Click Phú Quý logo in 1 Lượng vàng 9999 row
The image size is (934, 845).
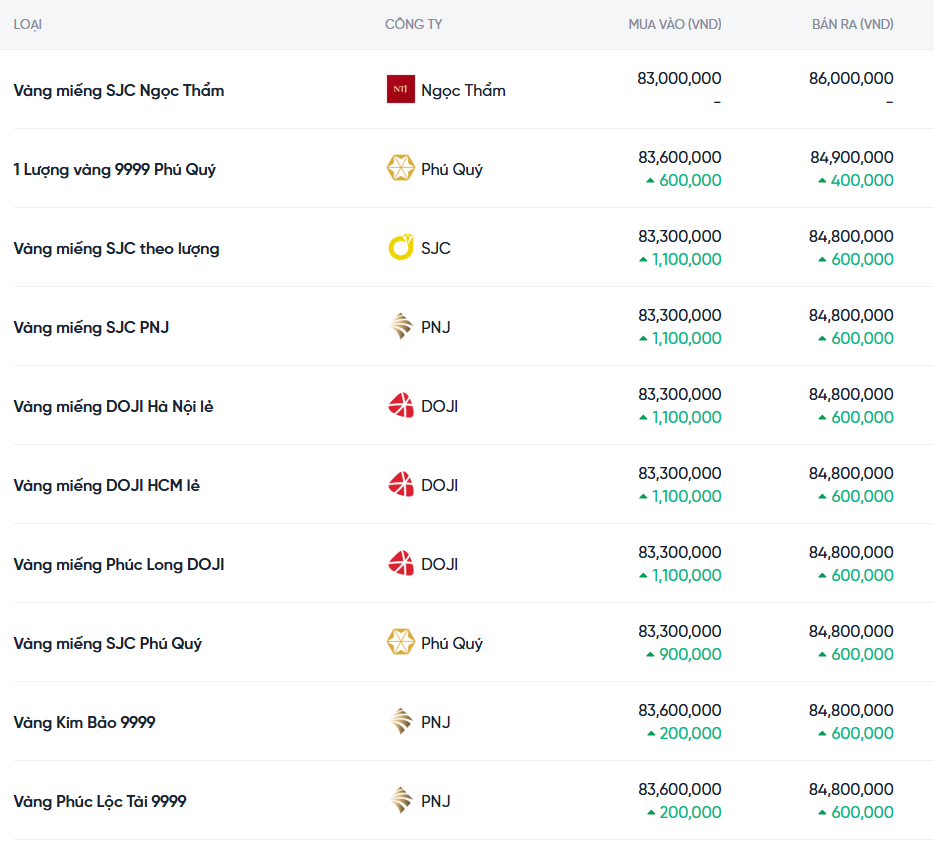pos(400,169)
